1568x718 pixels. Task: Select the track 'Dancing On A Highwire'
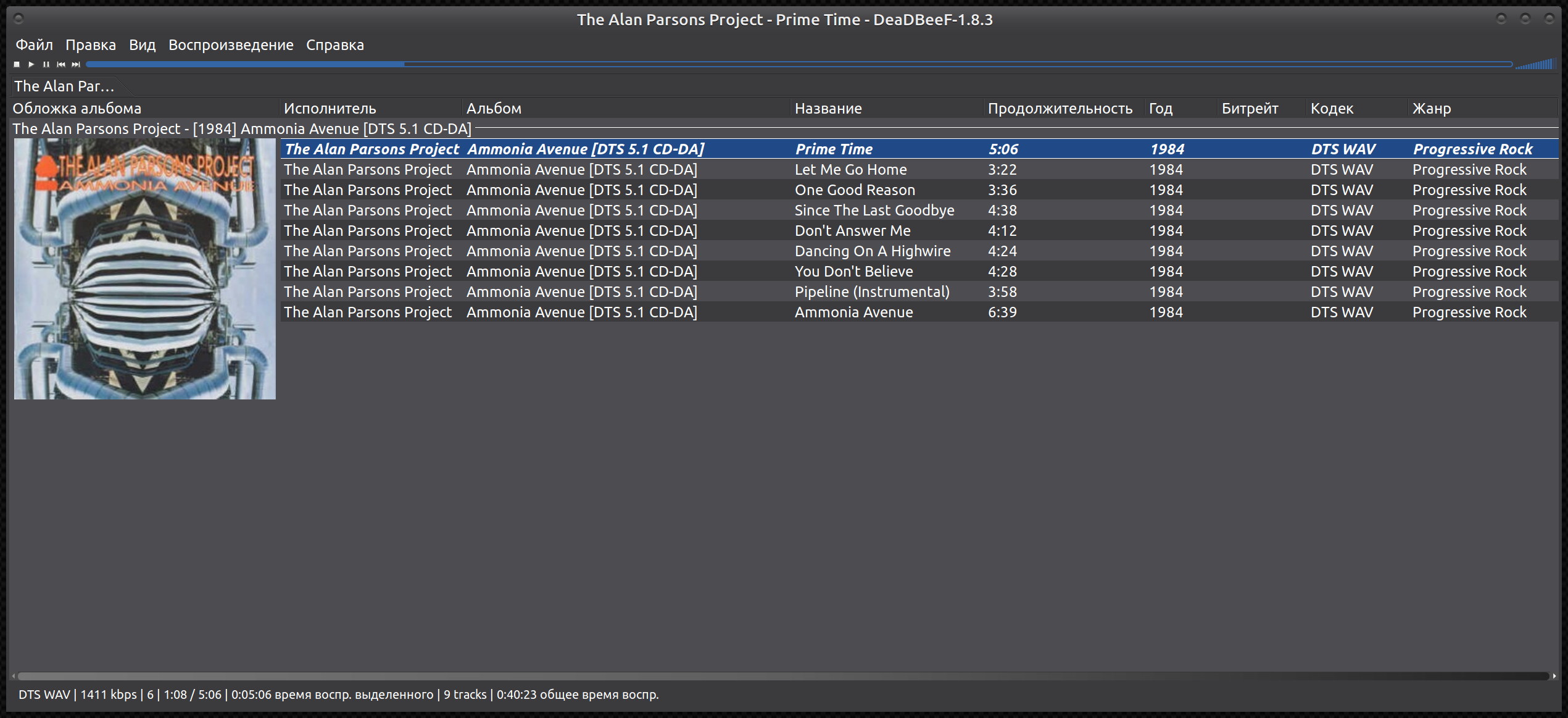(919, 251)
